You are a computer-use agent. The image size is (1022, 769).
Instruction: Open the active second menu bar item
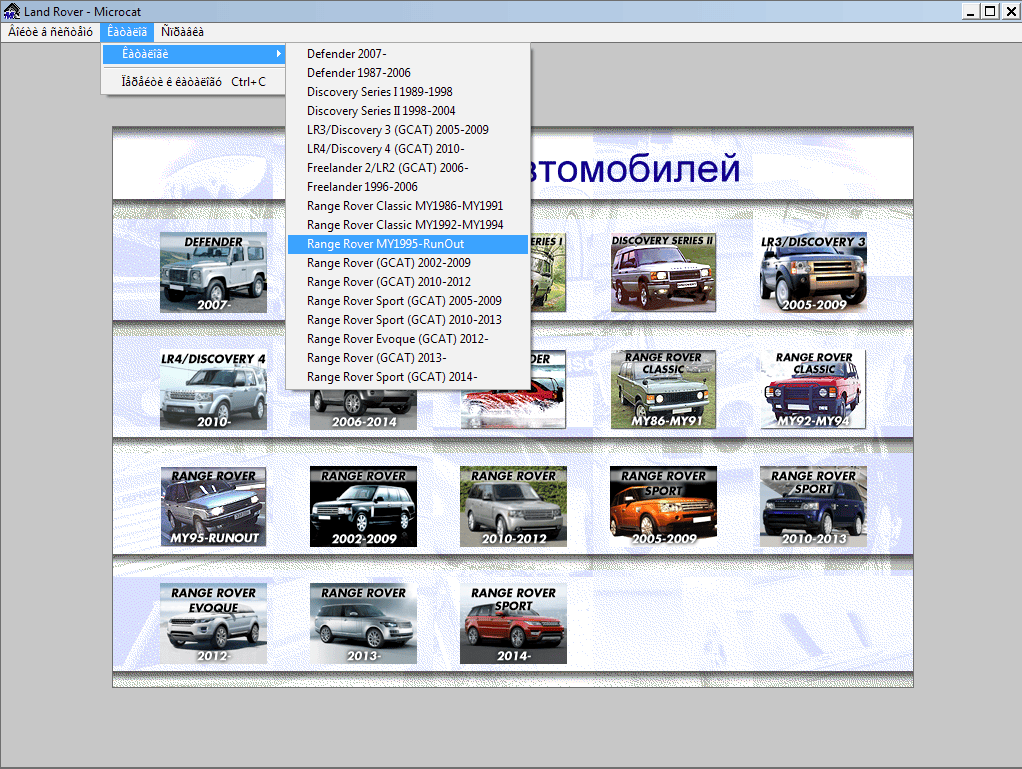pos(127,32)
